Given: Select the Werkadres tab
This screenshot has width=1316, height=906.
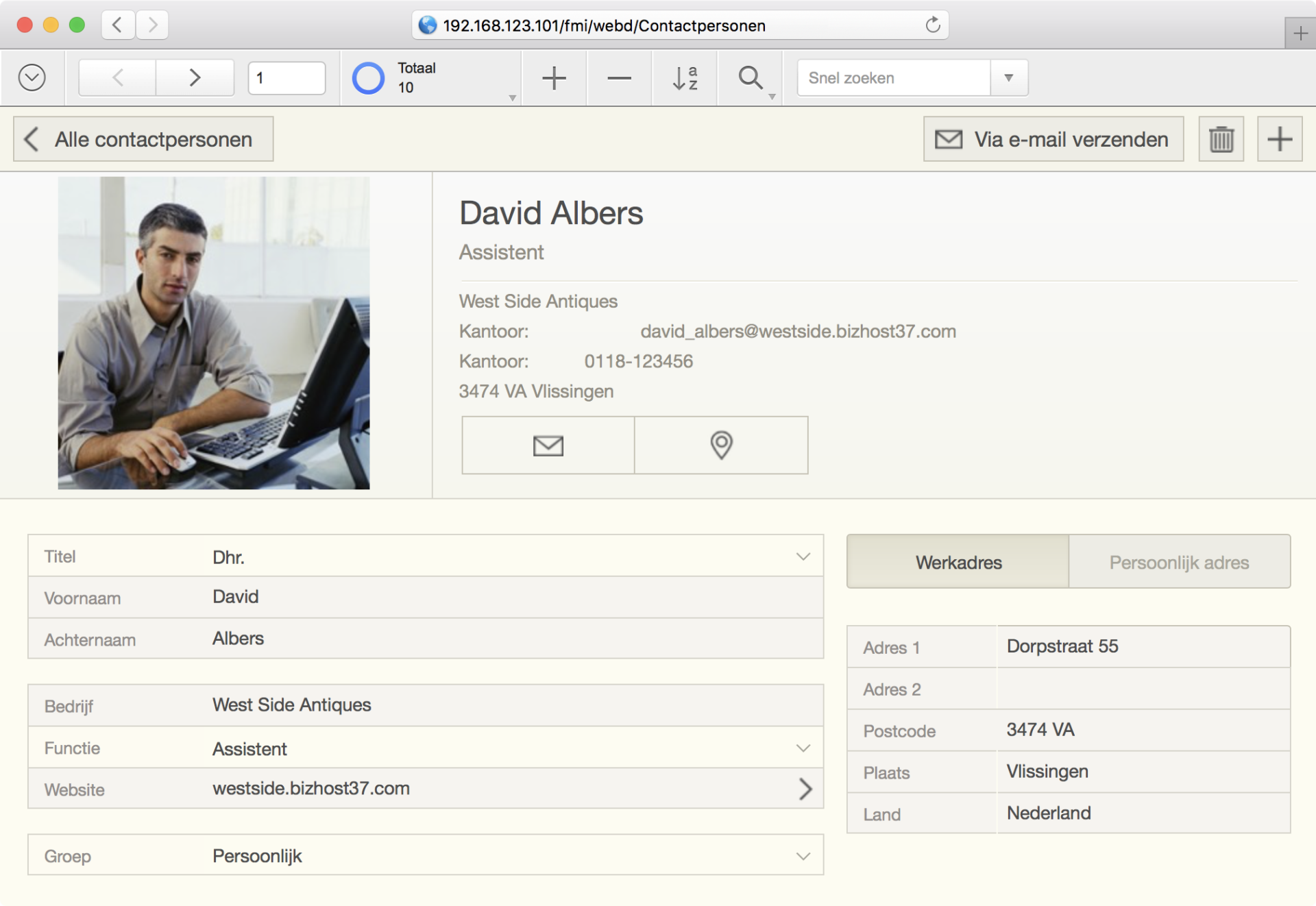Looking at the screenshot, I should click(958, 562).
